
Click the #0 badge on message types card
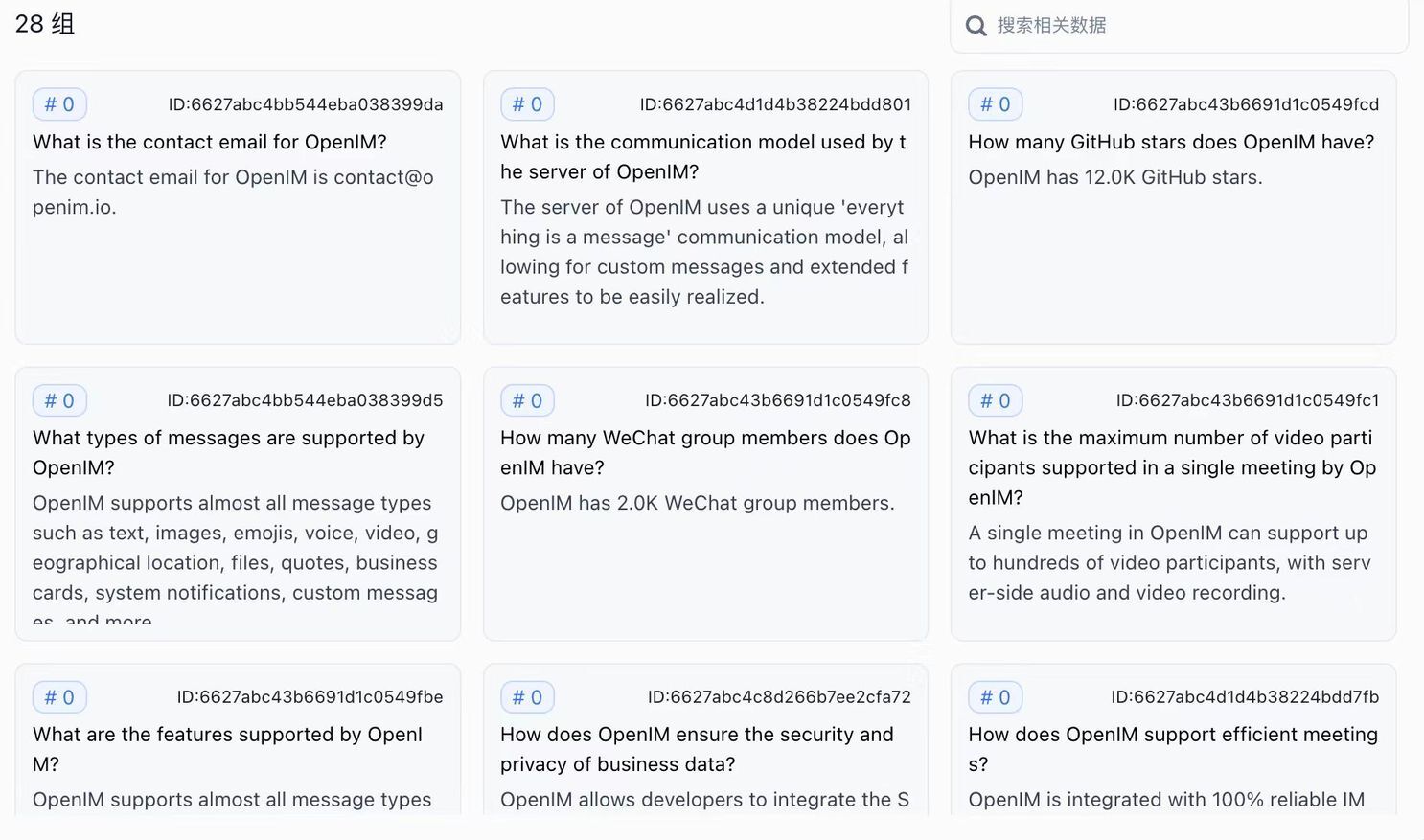click(59, 400)
